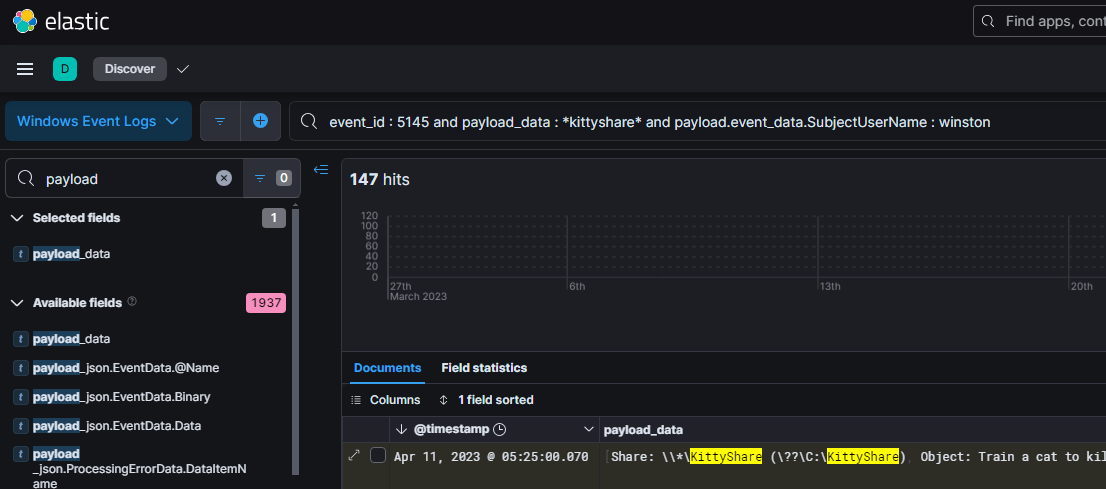
Task: Select the Documents tab
Action: [387, 368]
